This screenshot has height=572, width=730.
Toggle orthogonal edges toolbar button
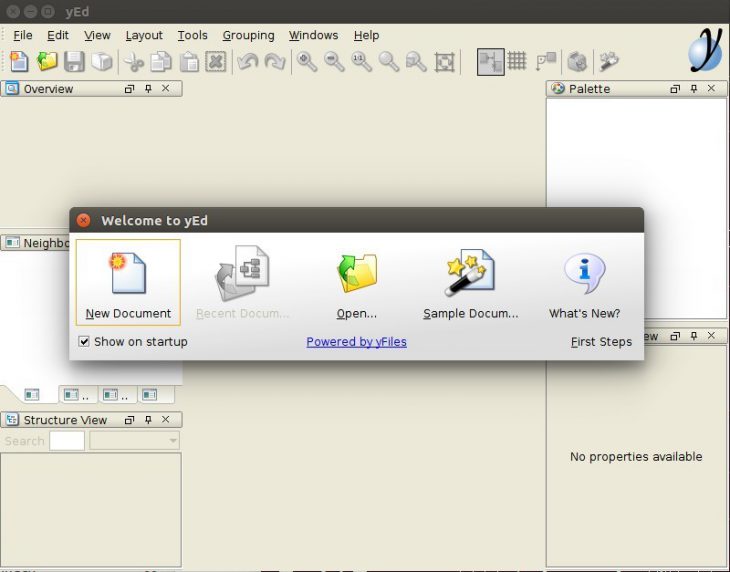click(x=491, y=61)
